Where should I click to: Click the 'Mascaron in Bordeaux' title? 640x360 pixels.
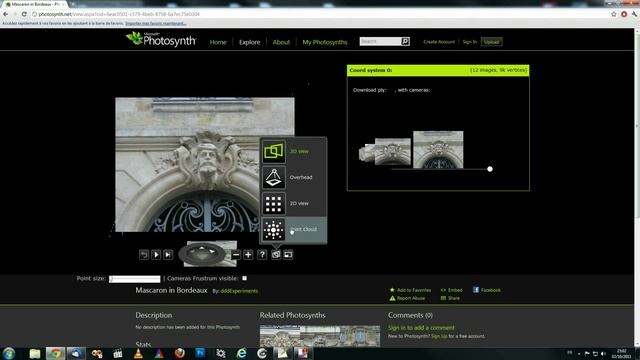(x=171, y=290)
